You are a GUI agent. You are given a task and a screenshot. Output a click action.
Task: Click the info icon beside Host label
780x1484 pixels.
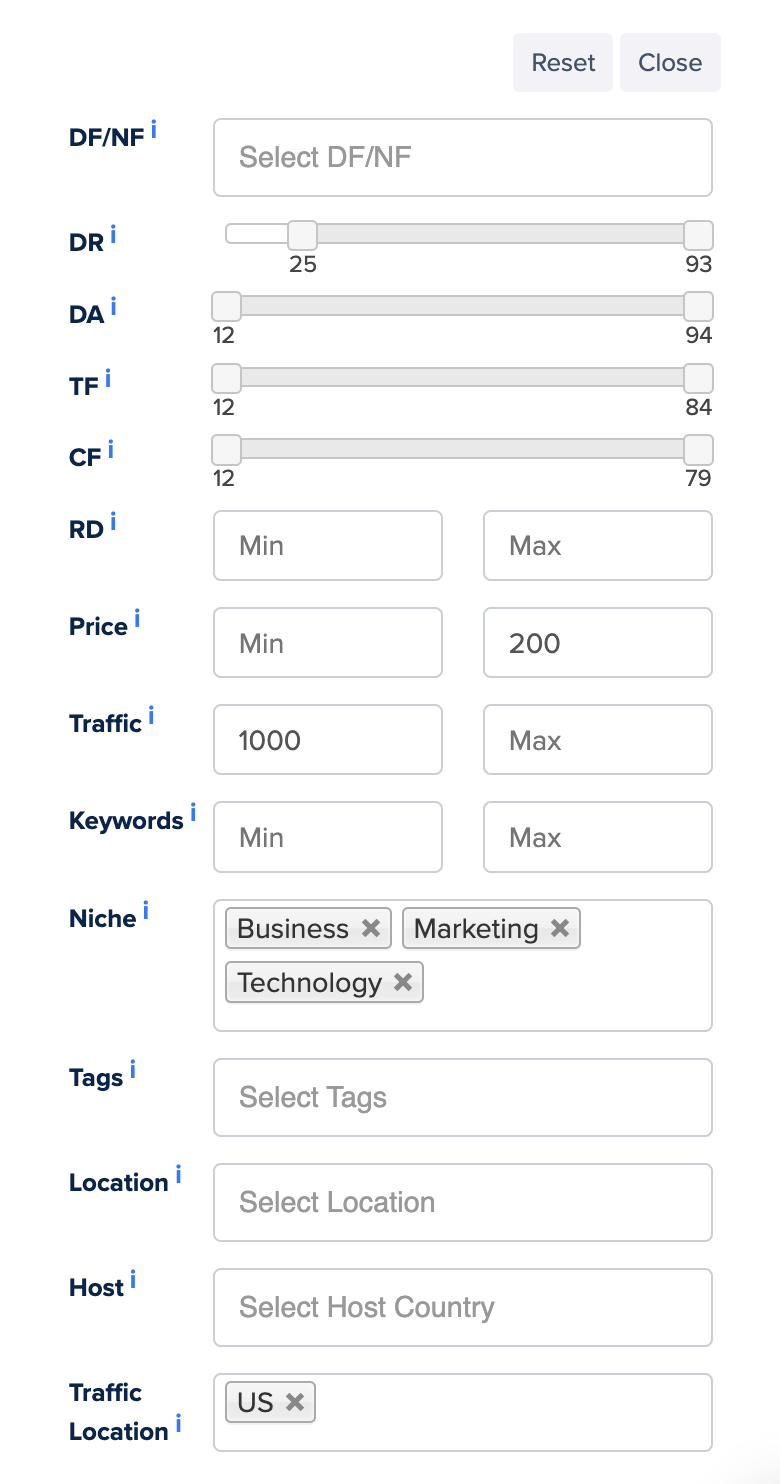click(133, 1280)
